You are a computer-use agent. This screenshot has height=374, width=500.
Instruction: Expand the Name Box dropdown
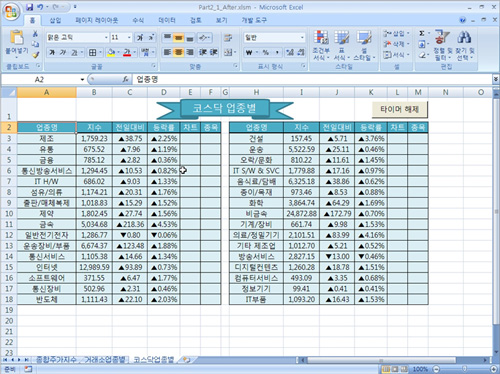[82, 79]
